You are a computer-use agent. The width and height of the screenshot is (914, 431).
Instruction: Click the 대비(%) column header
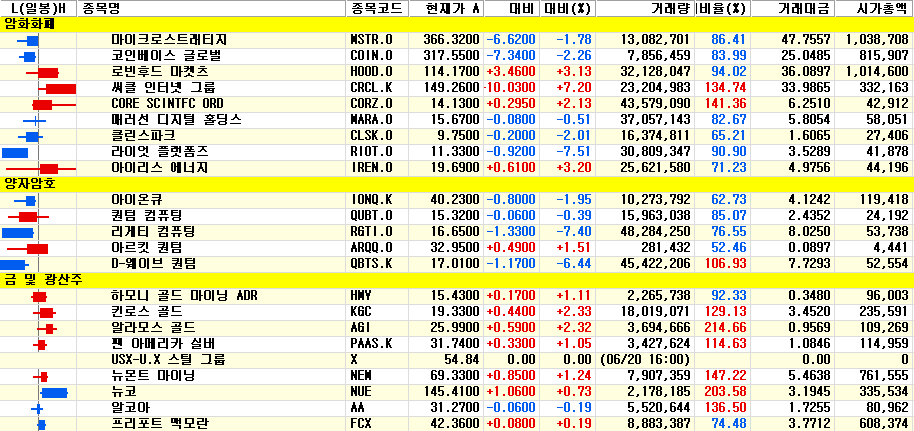click(568, 9)
